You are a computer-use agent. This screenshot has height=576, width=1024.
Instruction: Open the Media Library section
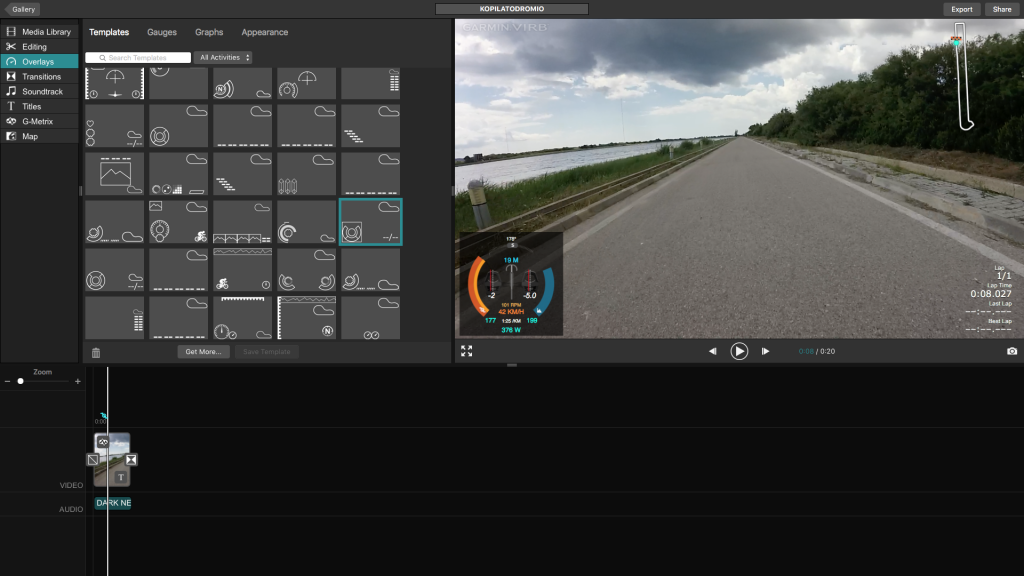39,31
